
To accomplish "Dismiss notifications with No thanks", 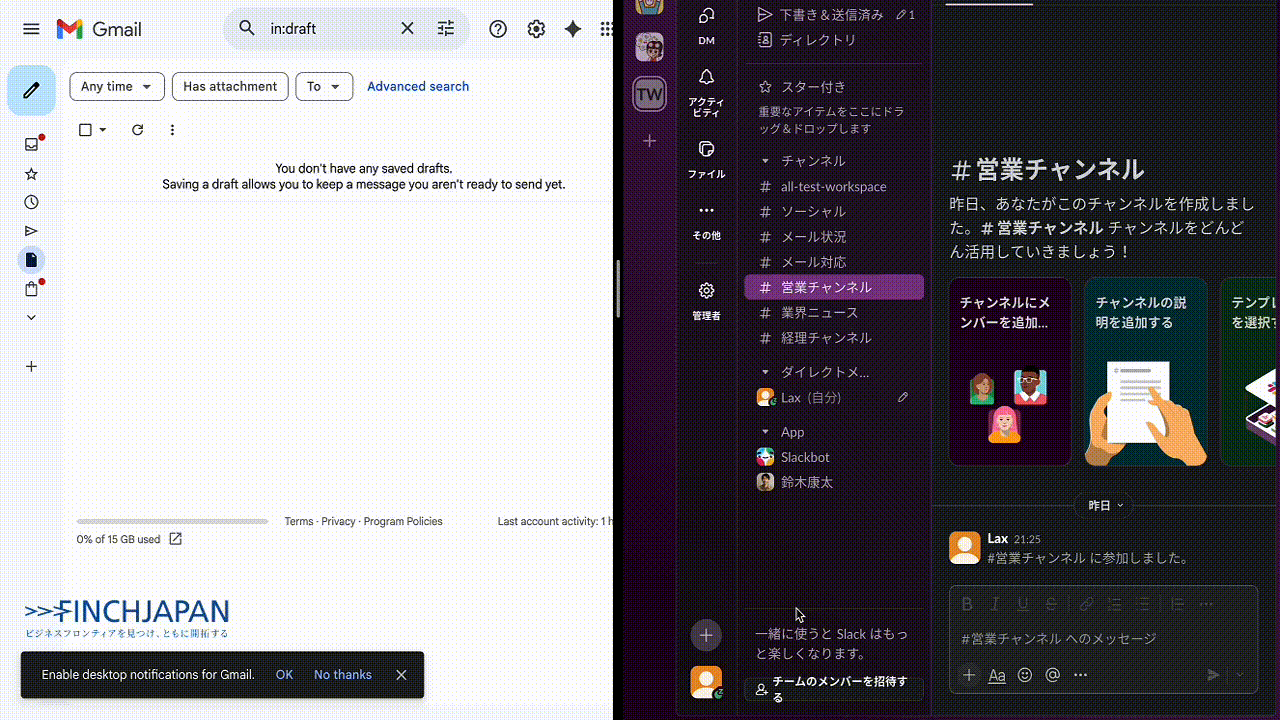I will pos(342,675).
